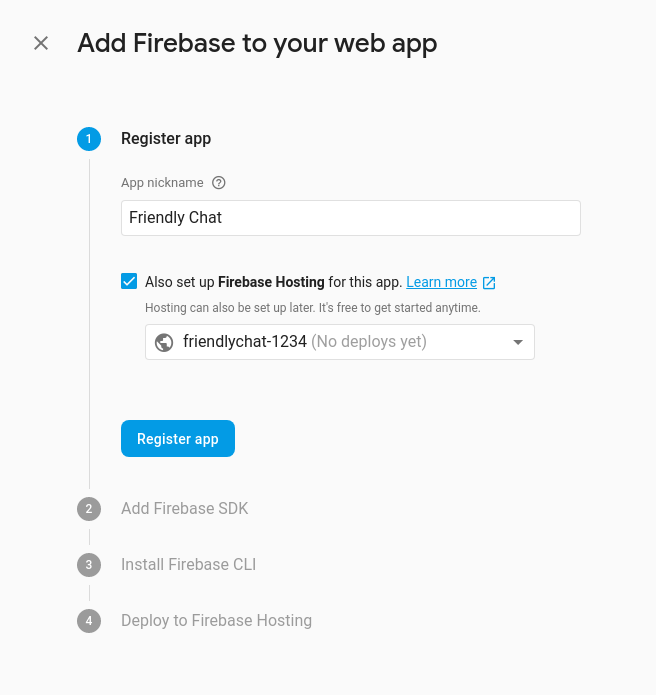Open the Learn more link
Image resolution: width=656 pixels, height=695 pixels.
(441, 282)
